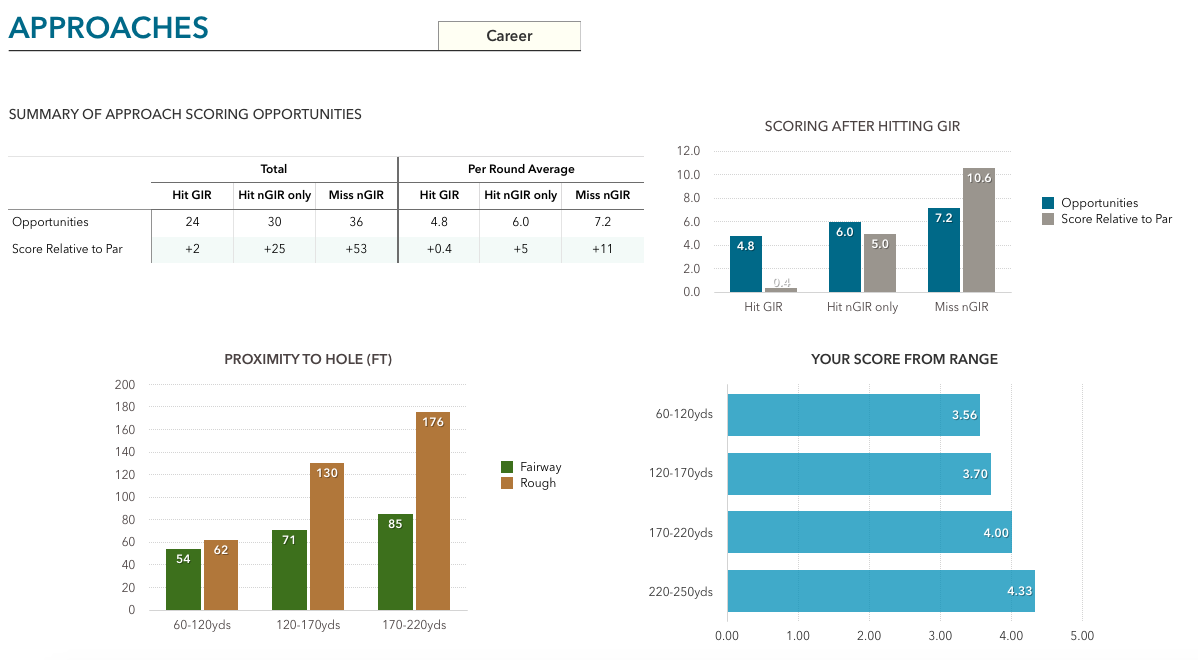Select the 220-250yds score bar
Image resolution: width=1198 pixels, height=660 pixels.
coord(880,591)
